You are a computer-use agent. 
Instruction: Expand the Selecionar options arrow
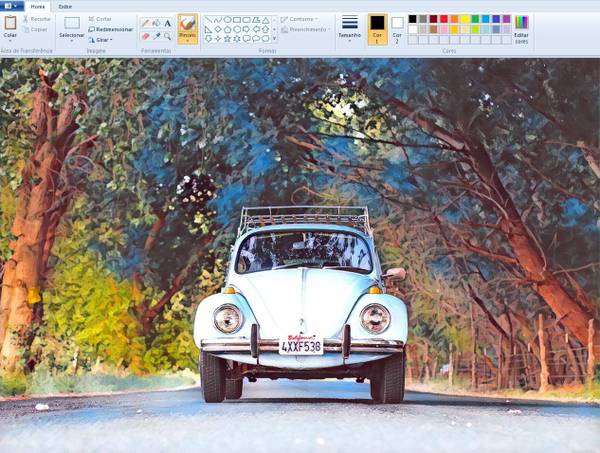pos(72,40)
